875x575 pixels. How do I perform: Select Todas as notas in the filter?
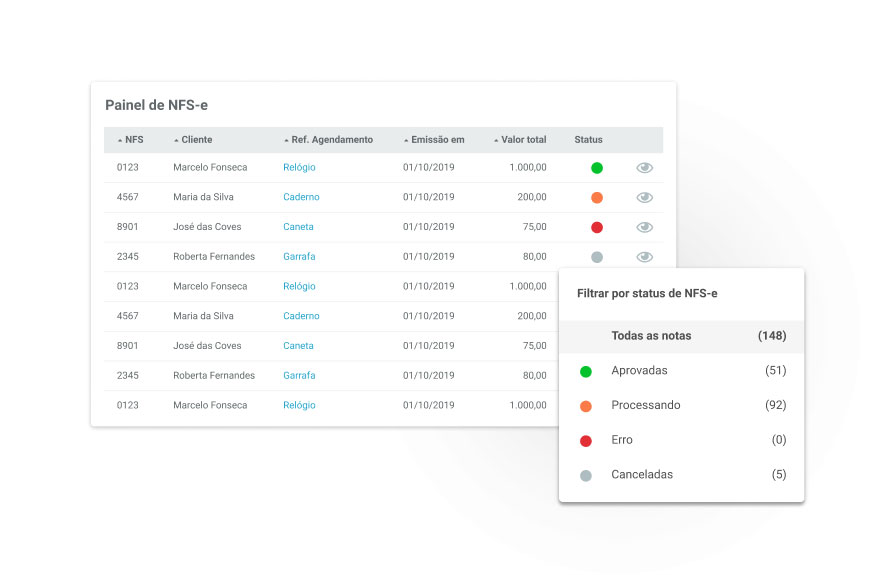point(681,336)
